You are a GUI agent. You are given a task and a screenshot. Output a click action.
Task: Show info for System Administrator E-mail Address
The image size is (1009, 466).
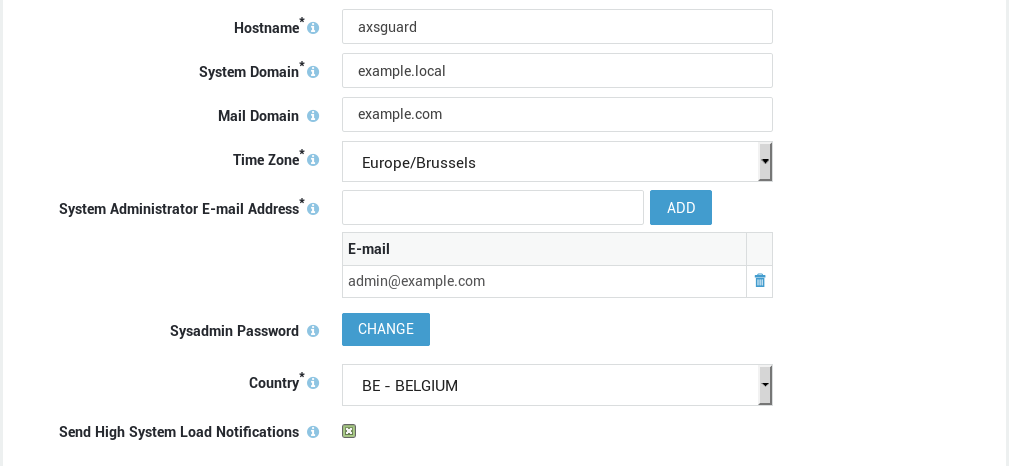[313, 209]
